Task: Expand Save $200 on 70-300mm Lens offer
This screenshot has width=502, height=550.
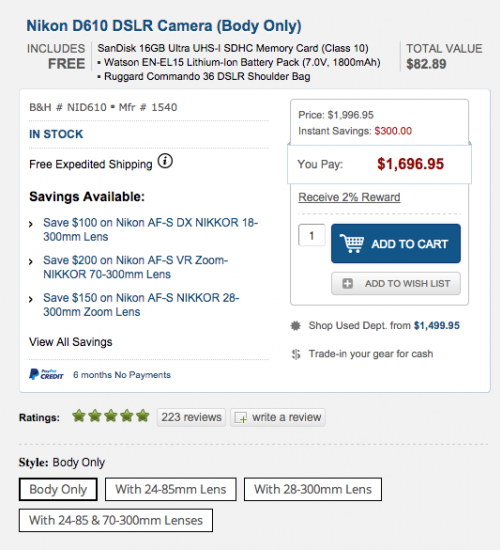Action: [136, 267]
